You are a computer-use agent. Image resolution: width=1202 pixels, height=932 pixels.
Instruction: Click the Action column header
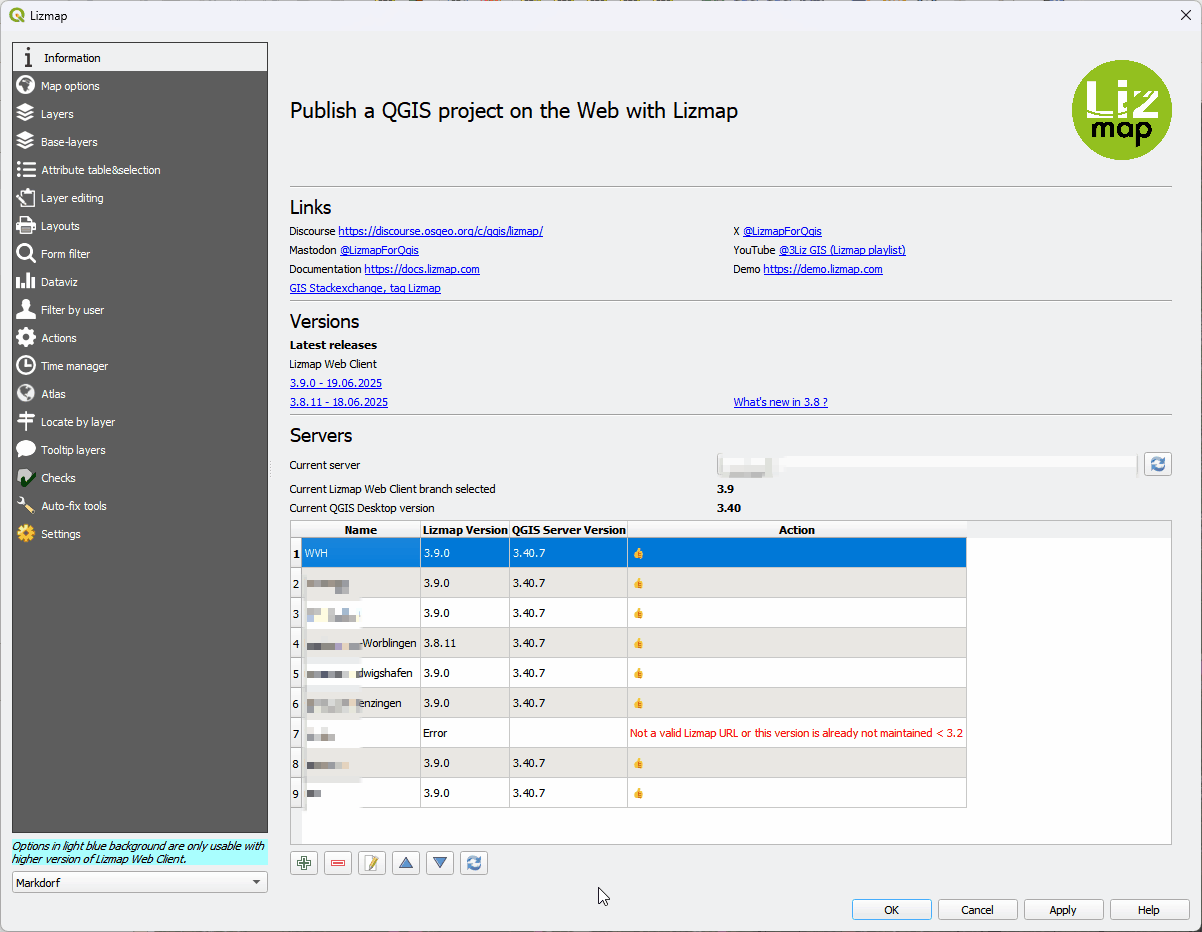coord(797,530)
